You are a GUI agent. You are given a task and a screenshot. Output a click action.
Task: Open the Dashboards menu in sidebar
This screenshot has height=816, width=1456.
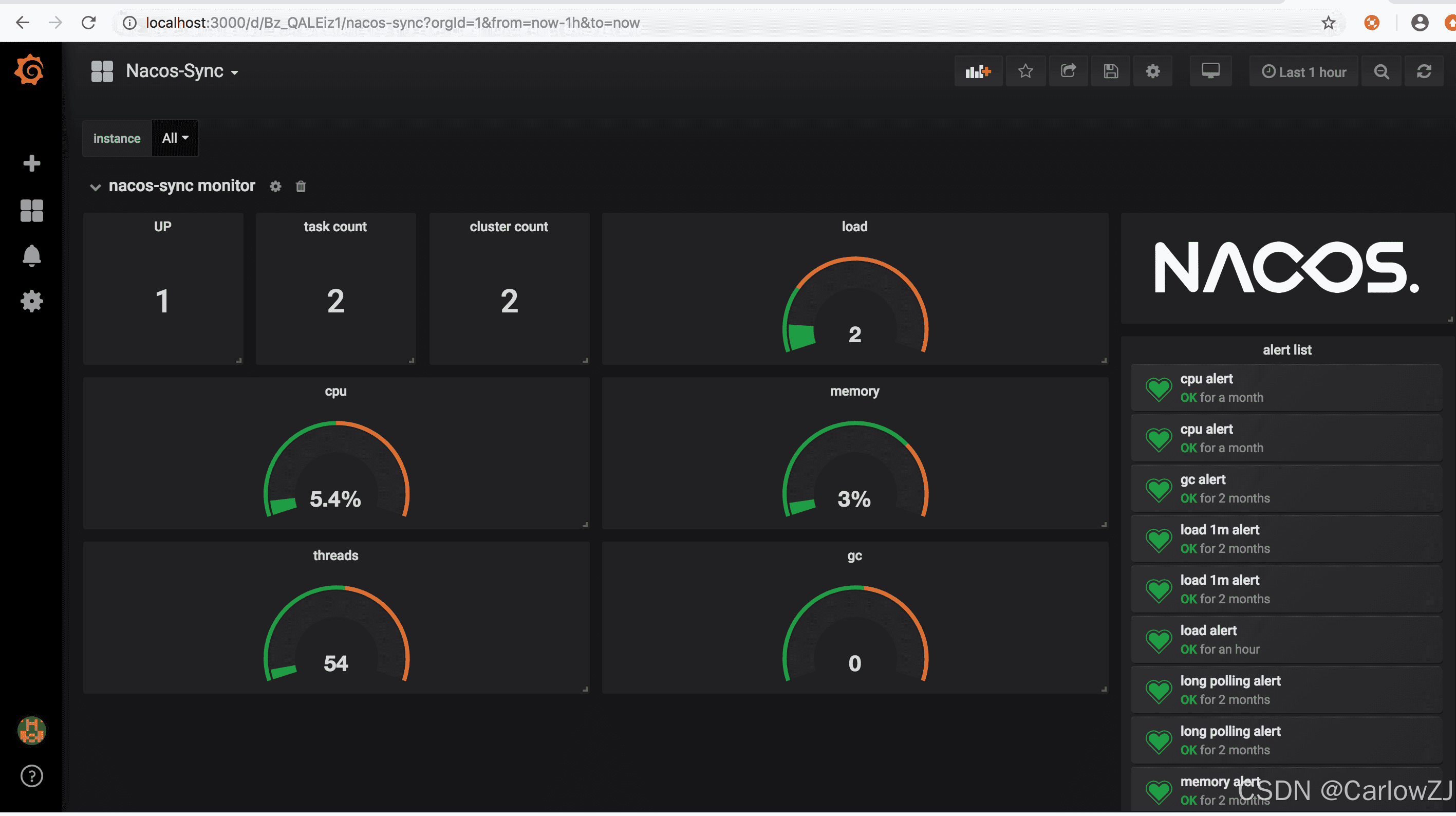(x=32, y=211)
